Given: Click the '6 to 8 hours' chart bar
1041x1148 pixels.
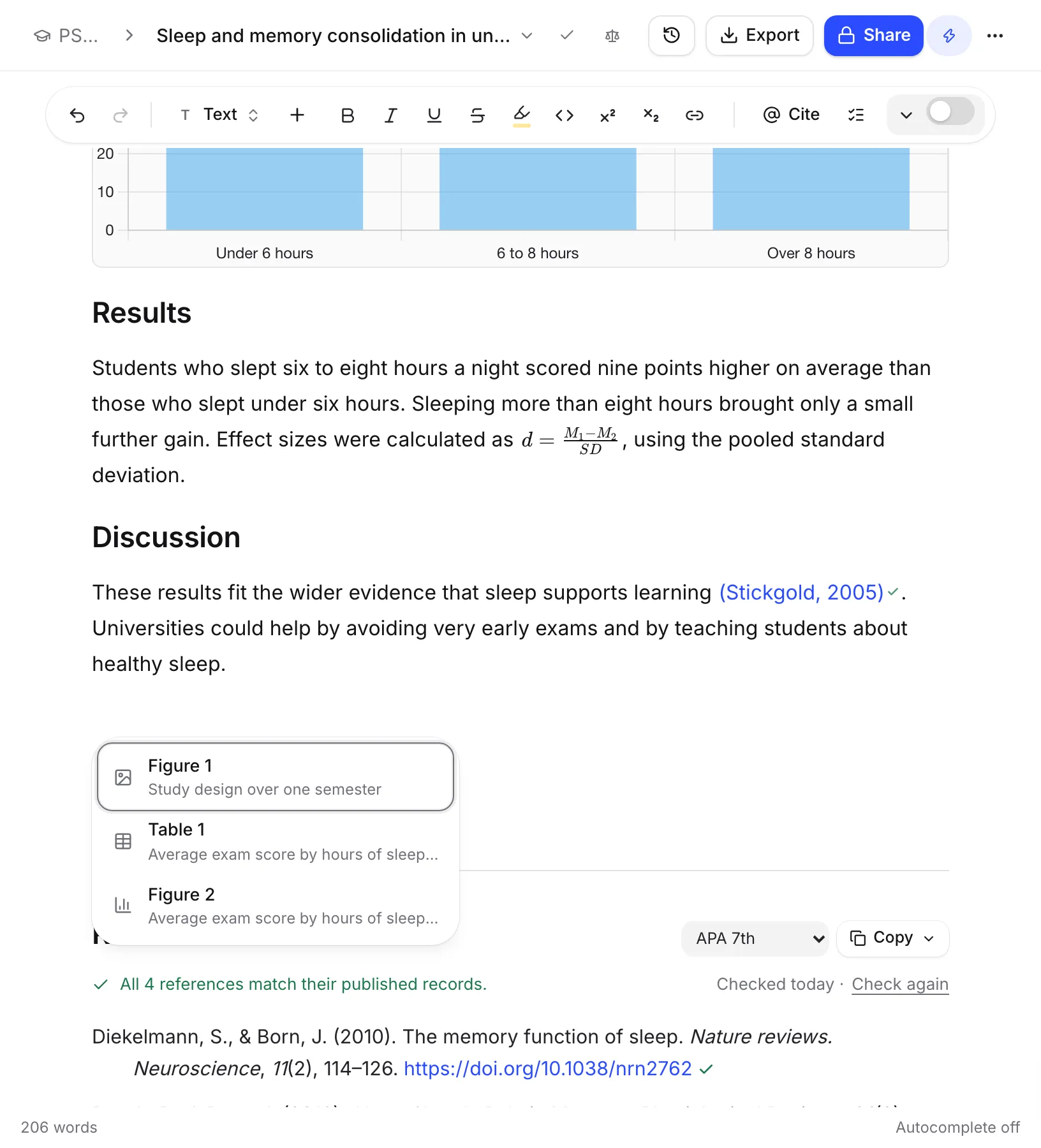Looking at the screenshot, I should (x=538, y=189).
